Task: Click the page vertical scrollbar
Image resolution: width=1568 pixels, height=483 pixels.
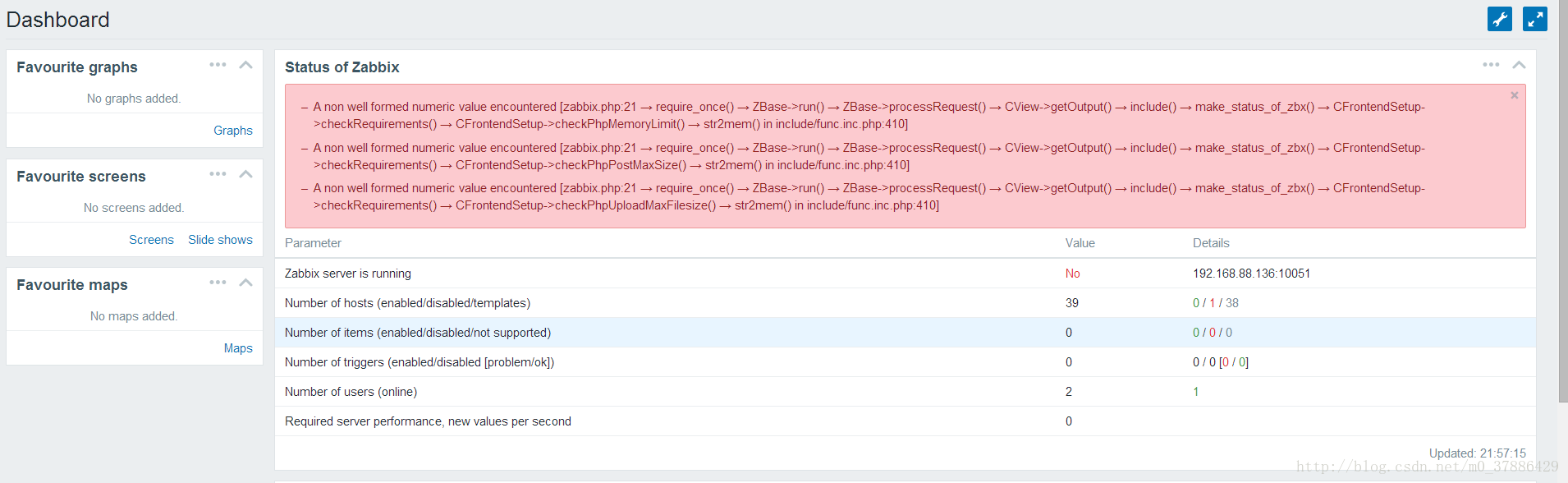Action: [1563, 201]
